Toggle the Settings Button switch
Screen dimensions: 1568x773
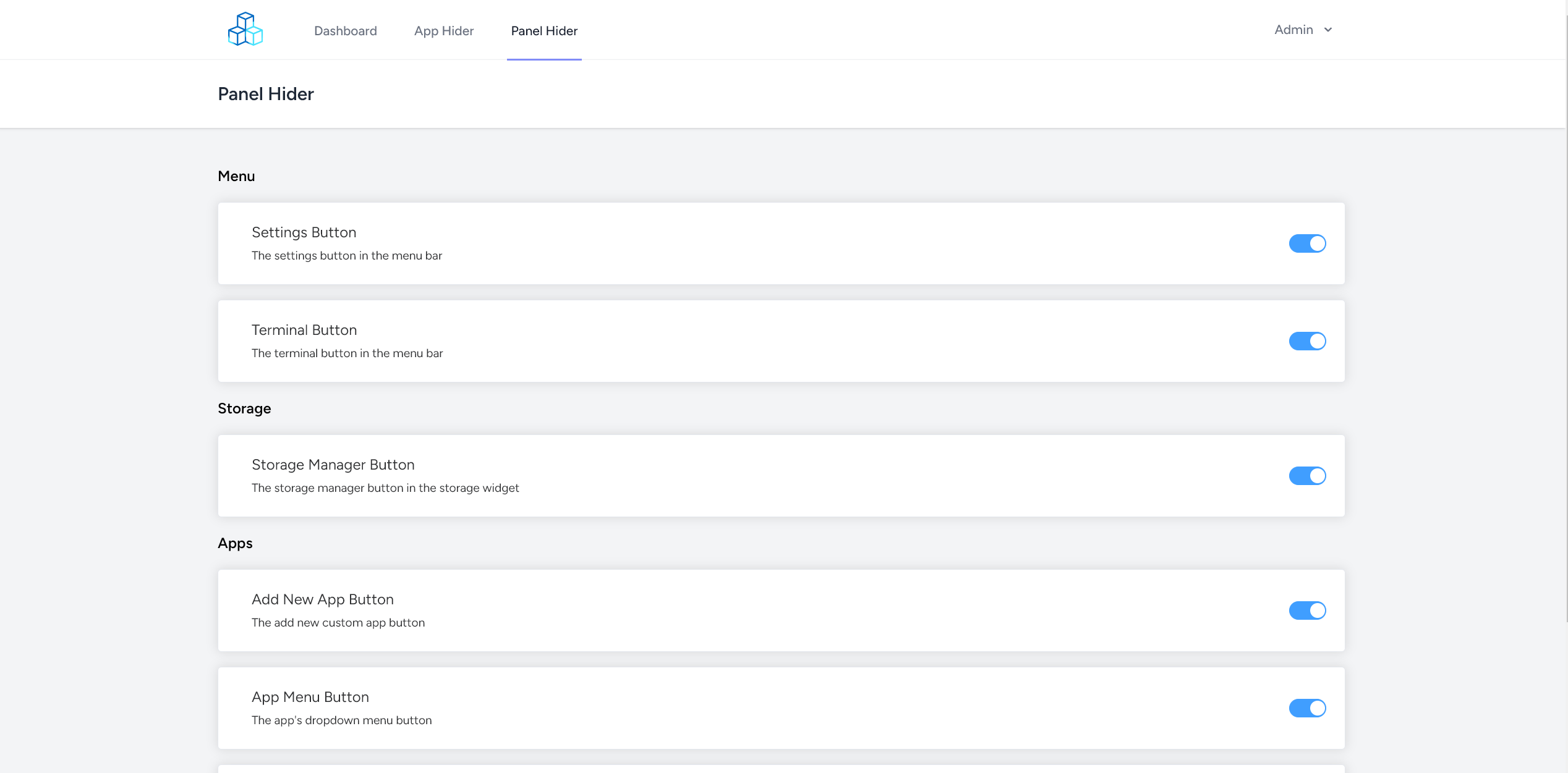[x=1307, y=243]
